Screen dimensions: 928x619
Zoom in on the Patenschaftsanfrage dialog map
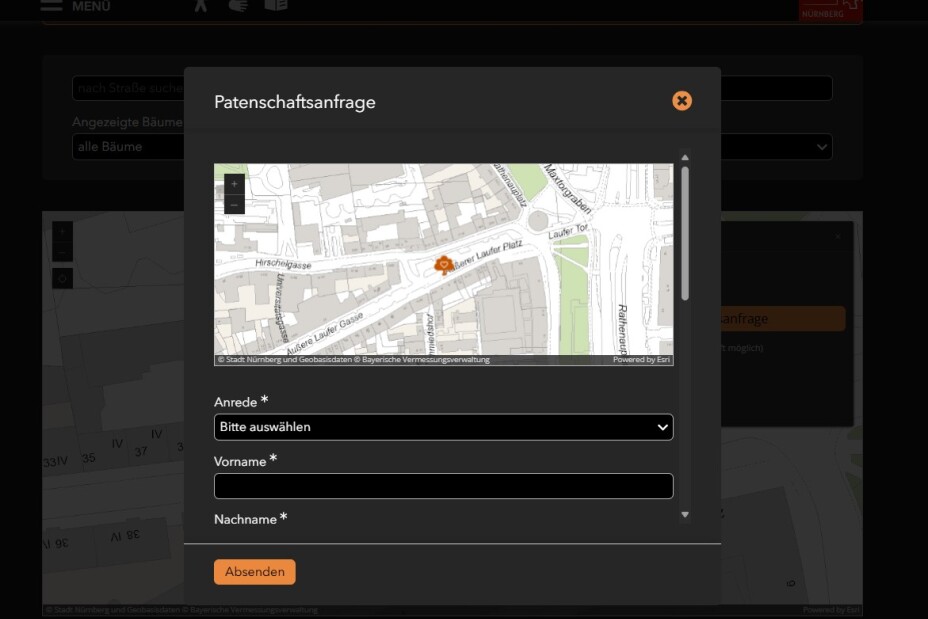[x=232, y=185]
